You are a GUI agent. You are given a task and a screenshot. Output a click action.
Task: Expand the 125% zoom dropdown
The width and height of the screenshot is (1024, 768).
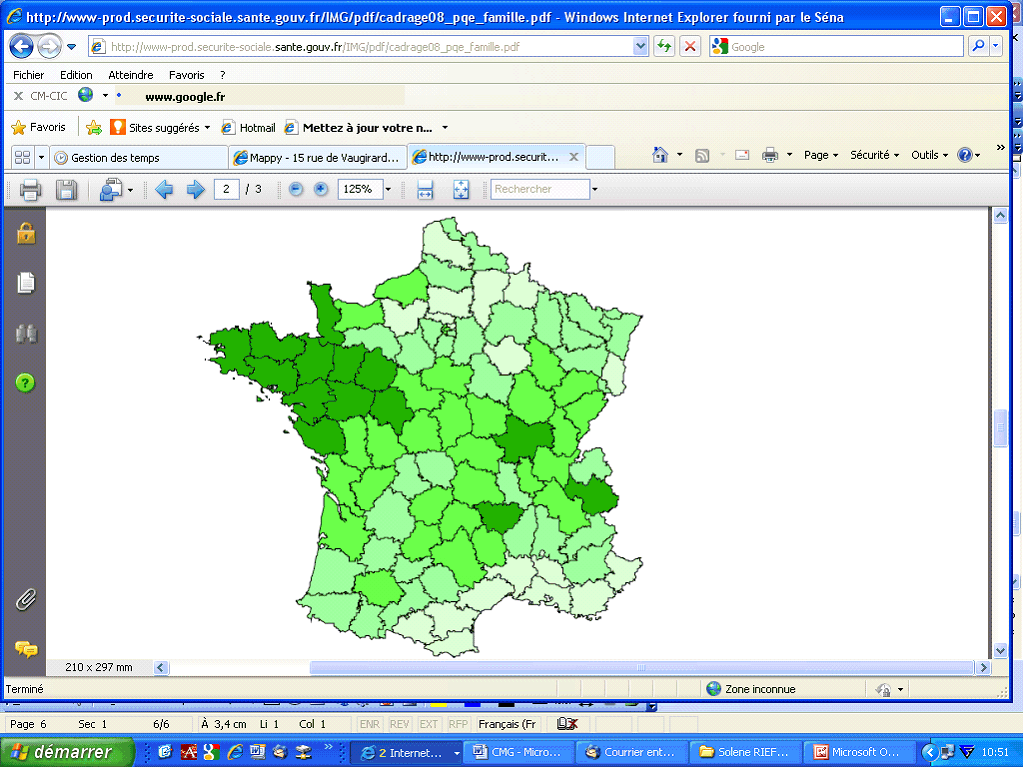point(388,189)
